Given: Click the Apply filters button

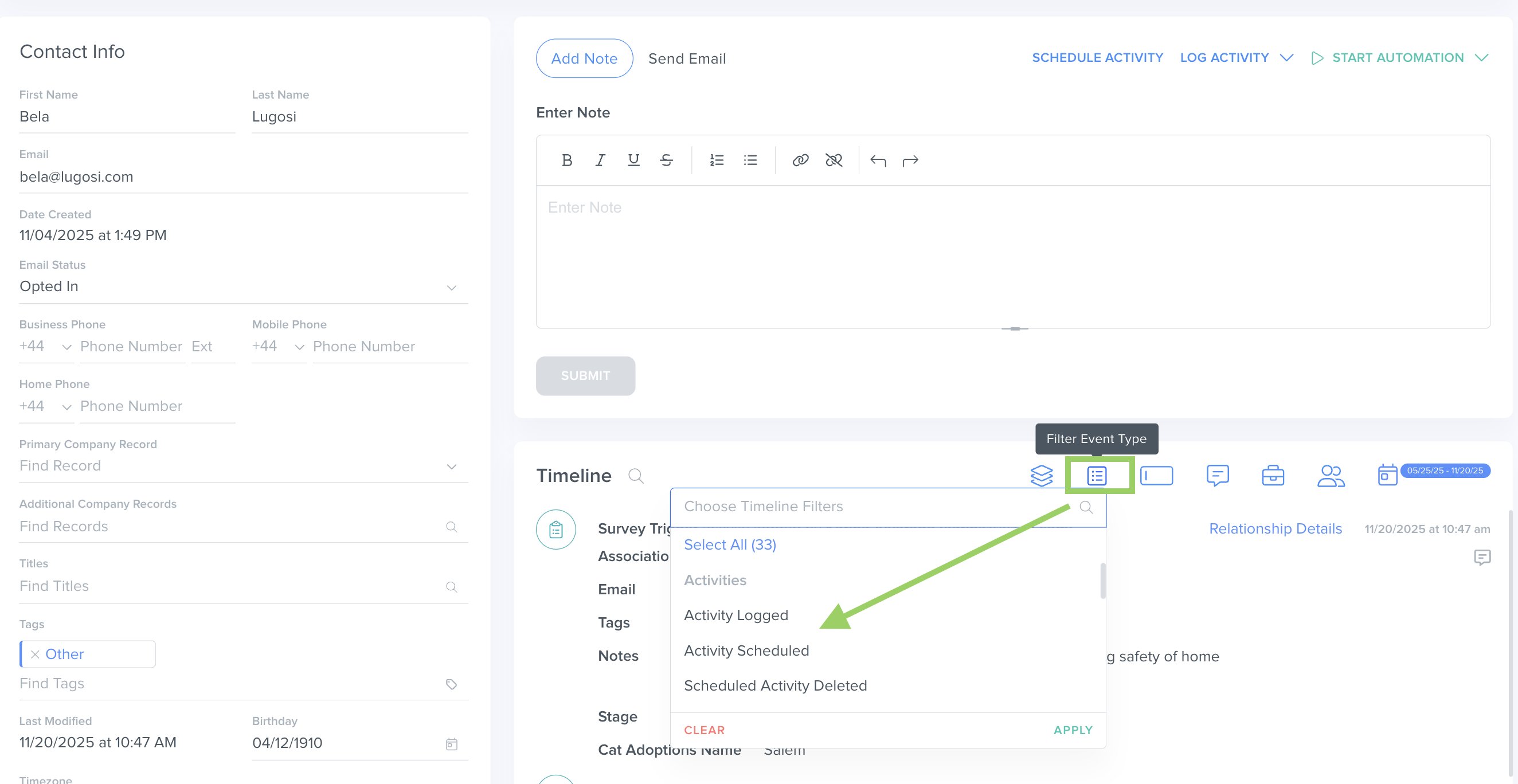Looking at the screenshot, I should pyautogui.click(x=1073, y=730).
